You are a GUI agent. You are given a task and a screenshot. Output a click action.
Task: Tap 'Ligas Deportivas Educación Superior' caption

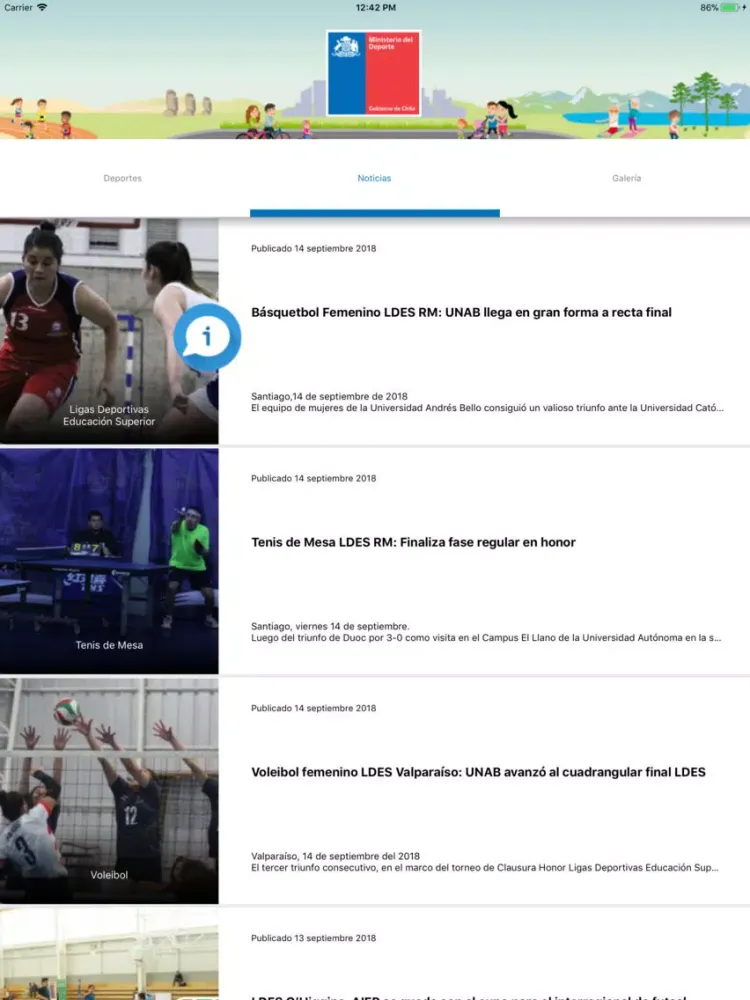coord(109,415)
